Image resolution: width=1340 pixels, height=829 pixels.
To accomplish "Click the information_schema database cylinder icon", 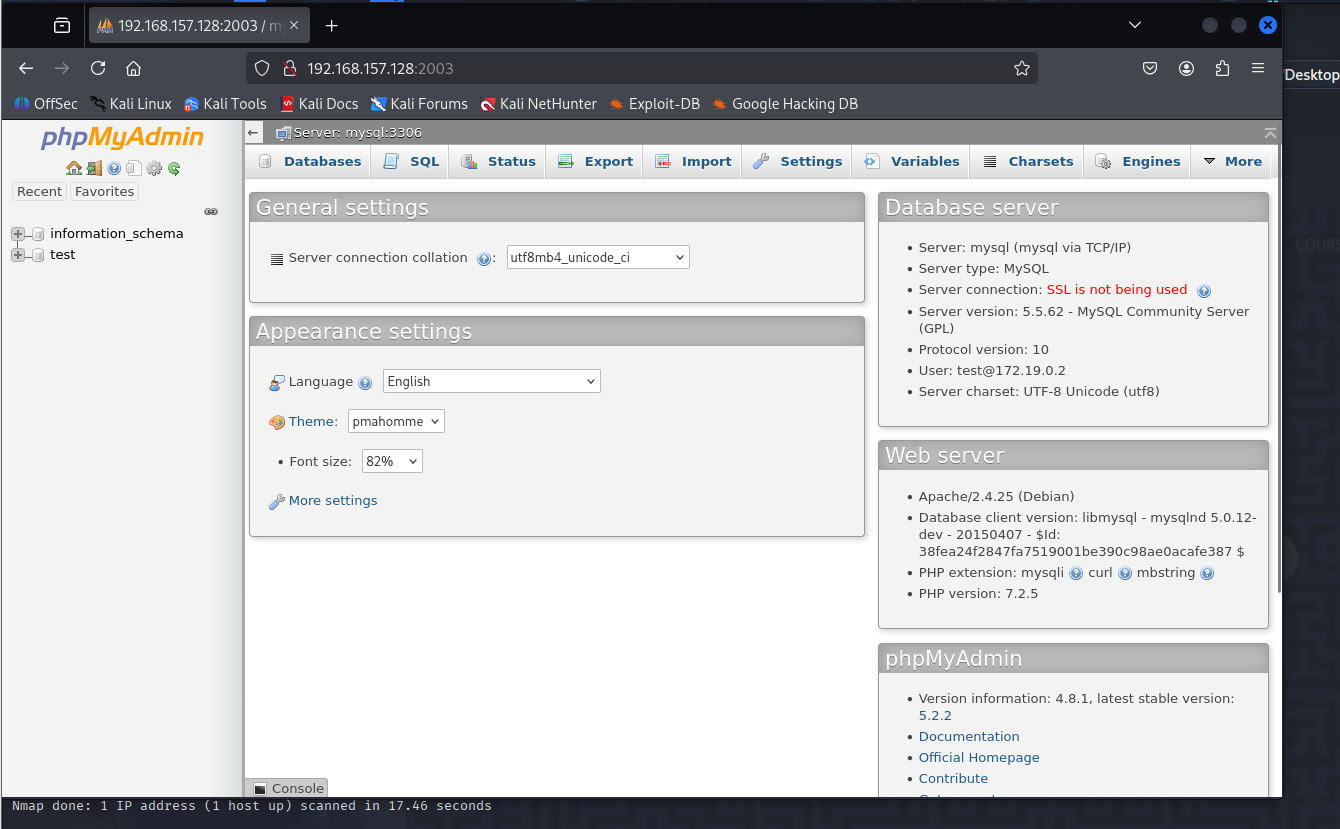I will (38, 234).
